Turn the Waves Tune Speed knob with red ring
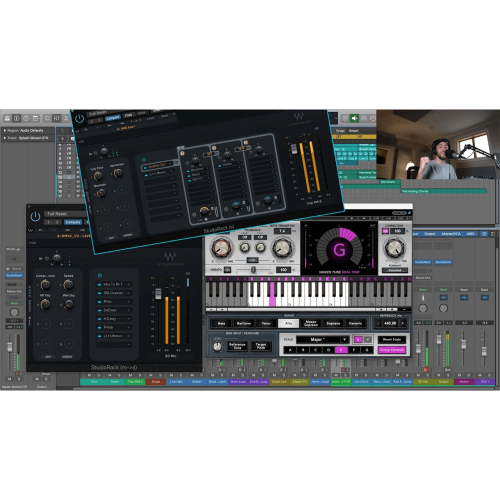The width and height of the screenshot is (500, 500). [221, 248]
